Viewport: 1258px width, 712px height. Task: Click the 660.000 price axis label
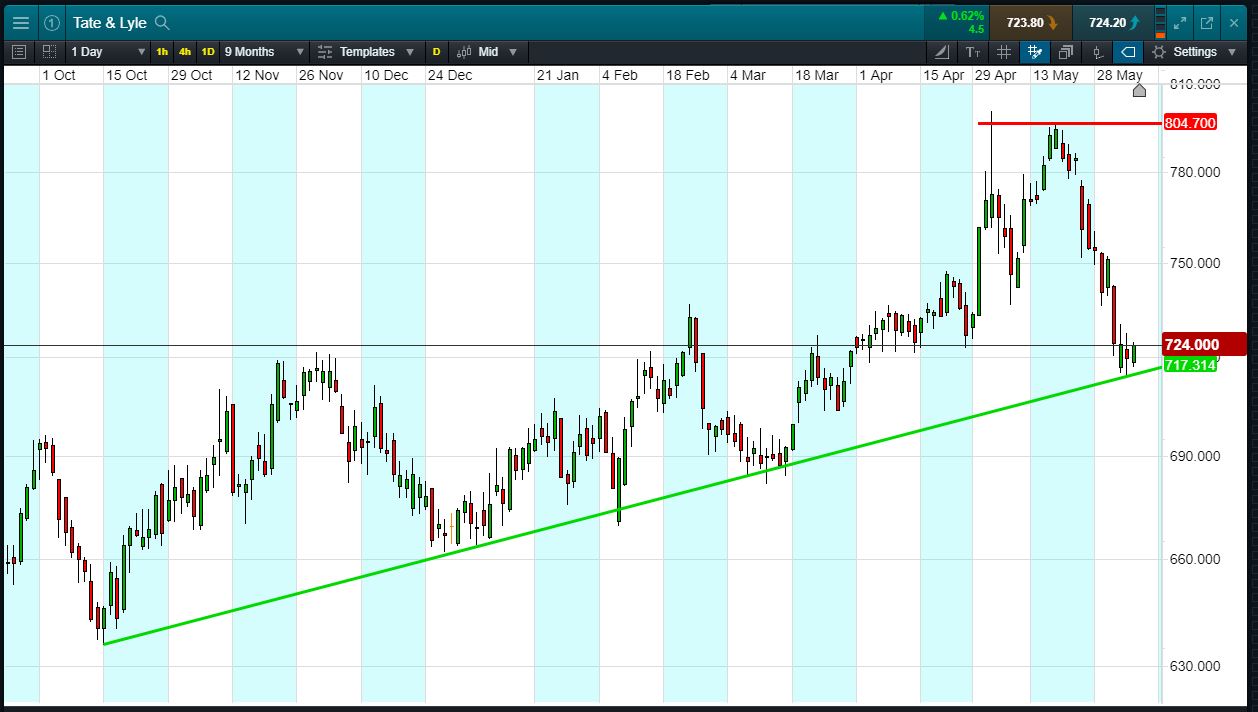coord(1194,558)
